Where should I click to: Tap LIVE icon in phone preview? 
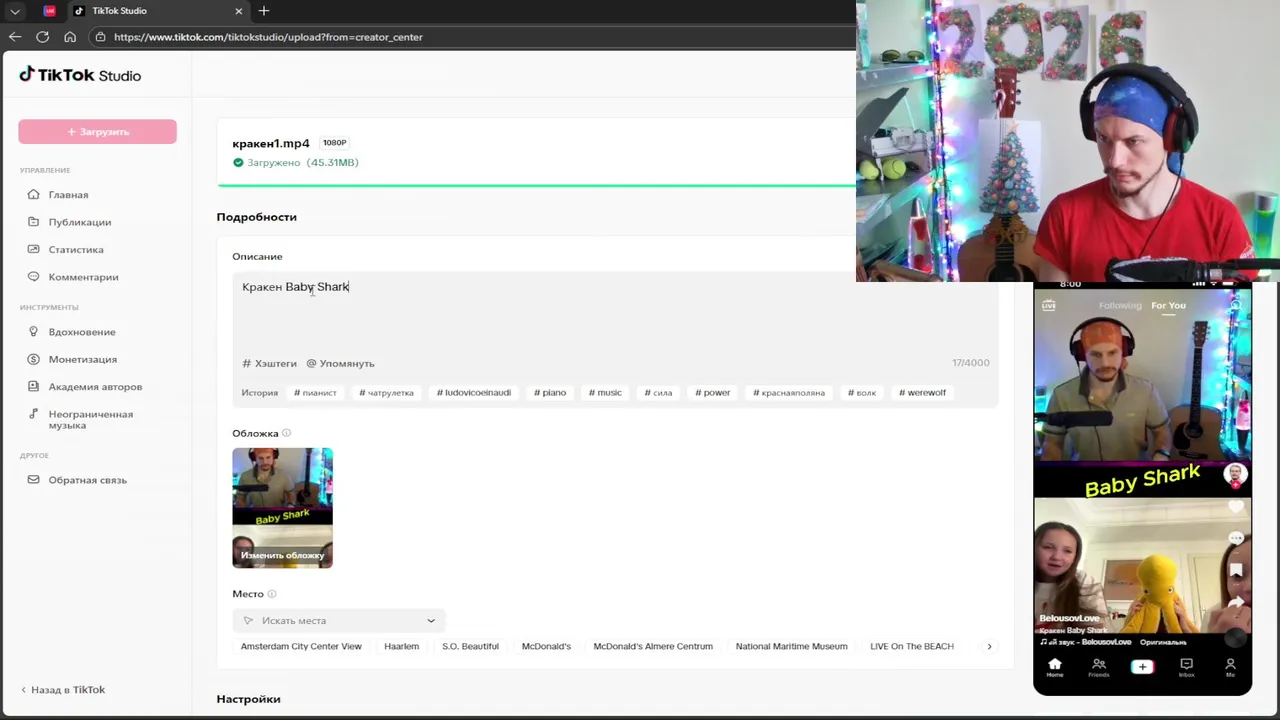(x=1048, y=306)
